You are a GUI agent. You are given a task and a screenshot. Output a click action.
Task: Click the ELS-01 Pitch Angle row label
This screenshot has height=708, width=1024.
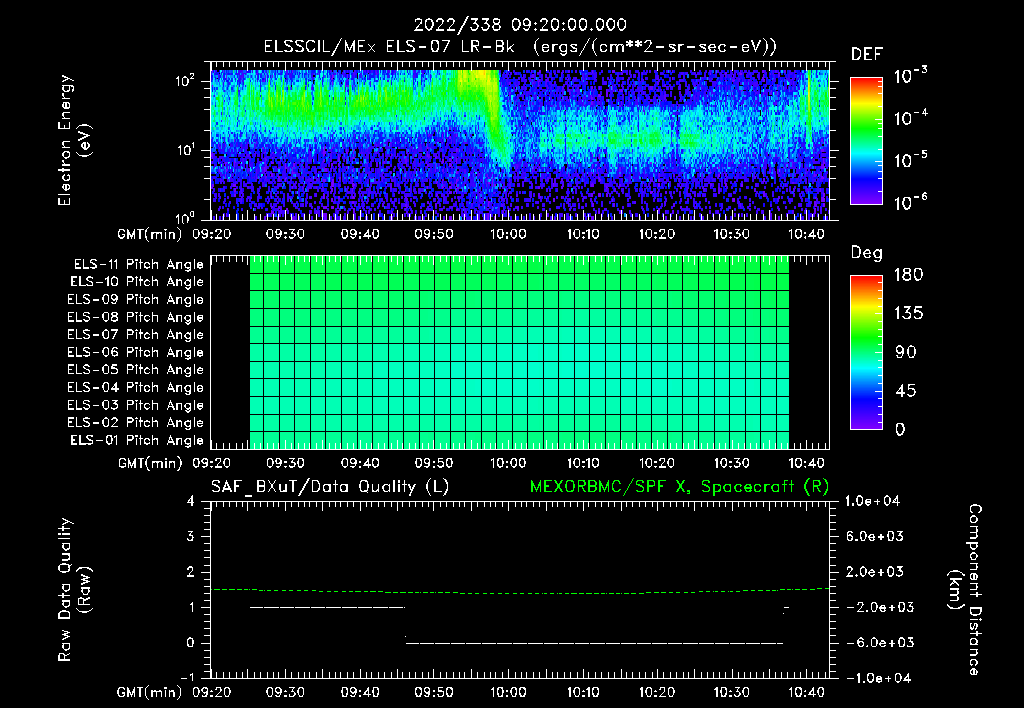click(x=136, y=440)
